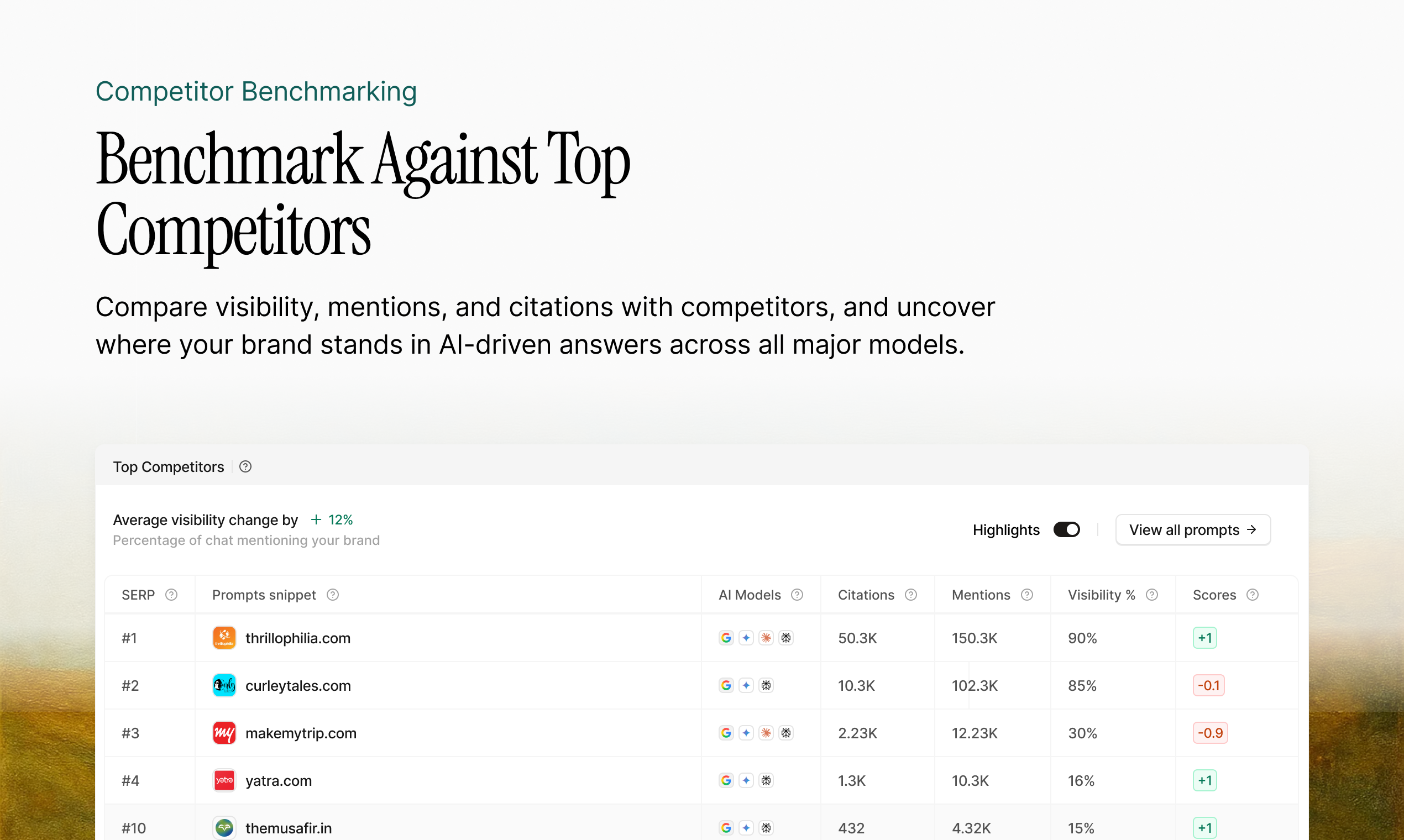Click the Mentions column help icon
This screenshot has width=1404, height=840.
pyautogui.click(x=1027, y=595)
